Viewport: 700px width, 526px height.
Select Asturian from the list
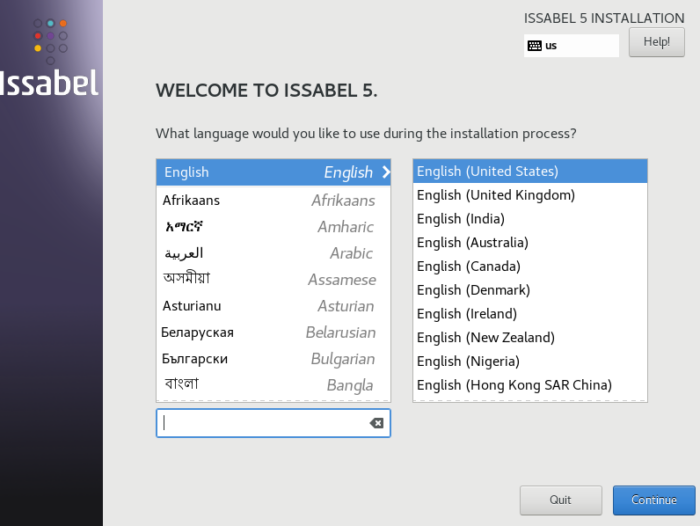tap(272, 306)
